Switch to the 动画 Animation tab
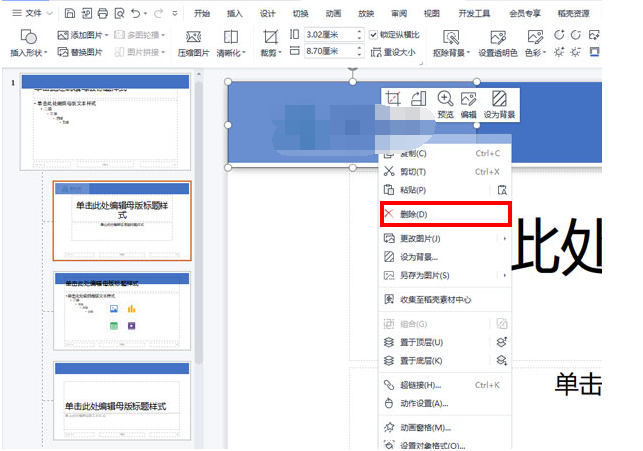The height and width of the screenshot is (451, 643). pyautogui.click(x=333, y=13)
